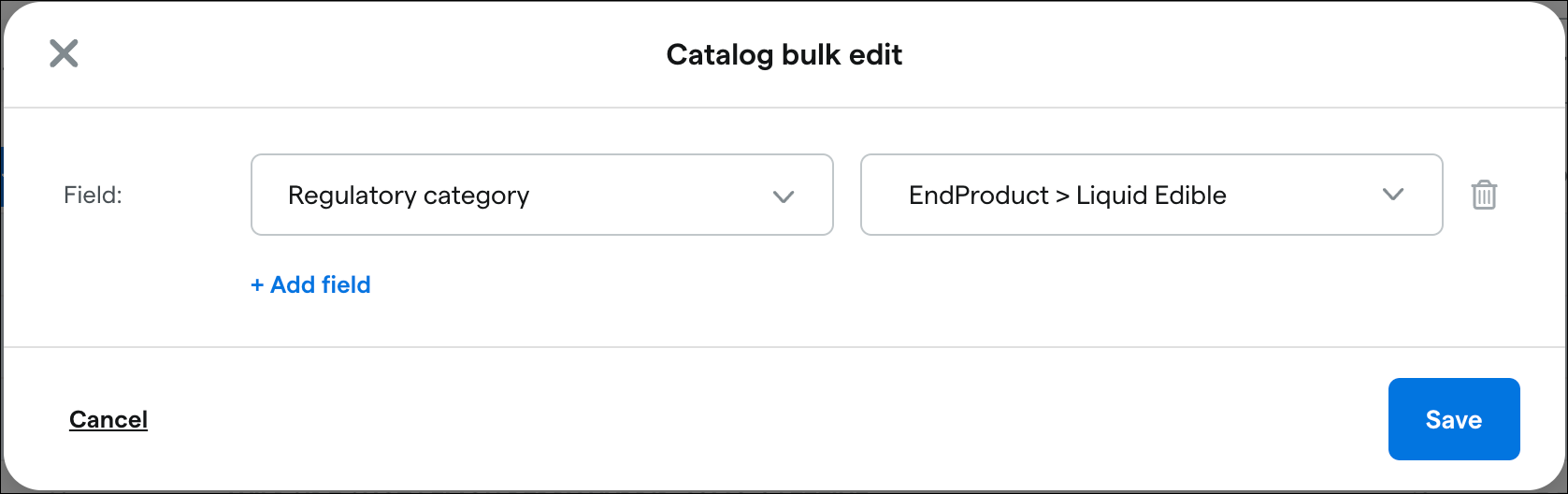Delete the Regulatory category field row
This screenshot has height=494, width=1568.
(x=1484, y=195)
